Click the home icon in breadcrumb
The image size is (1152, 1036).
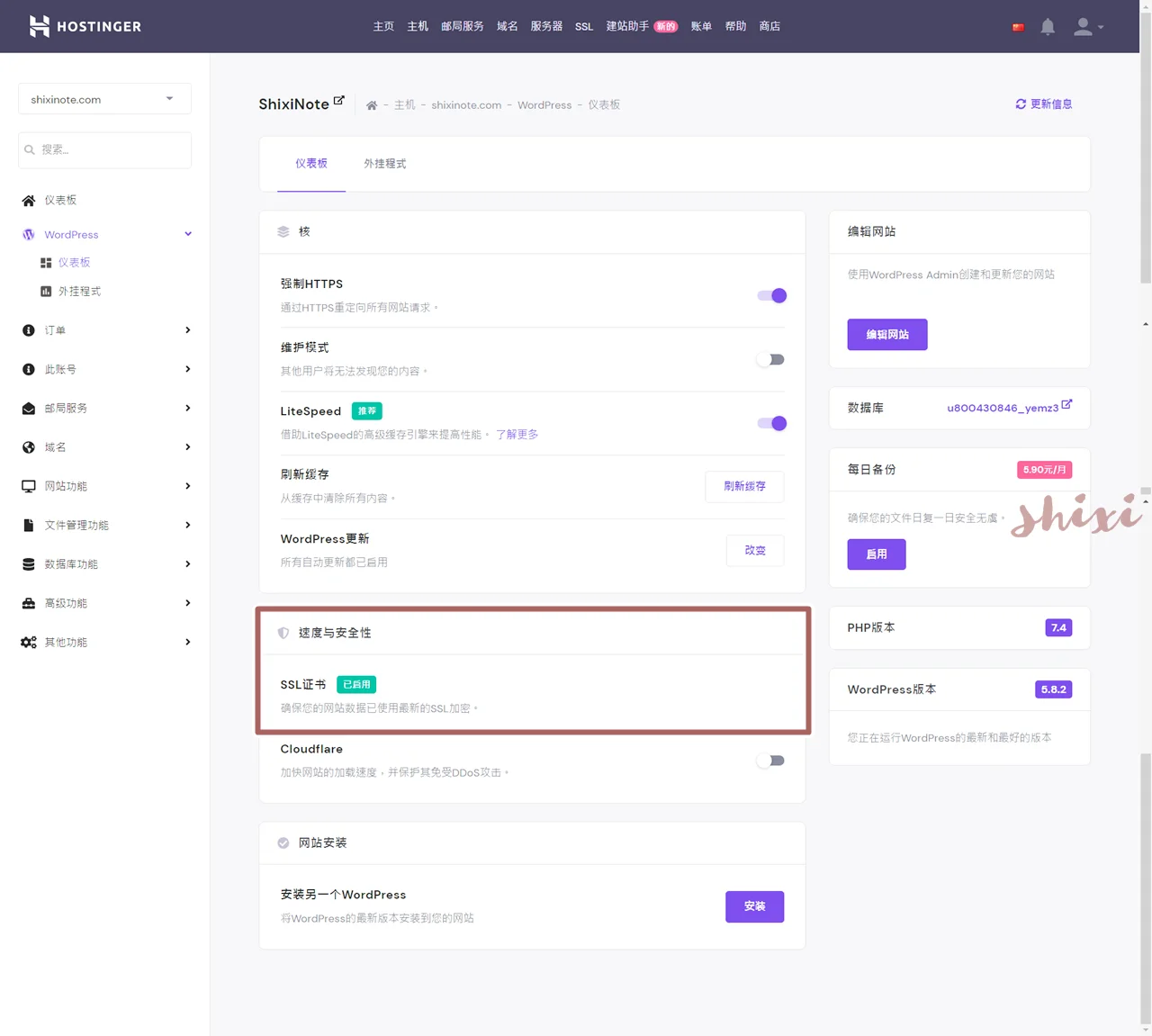click(x=372, y=105)
